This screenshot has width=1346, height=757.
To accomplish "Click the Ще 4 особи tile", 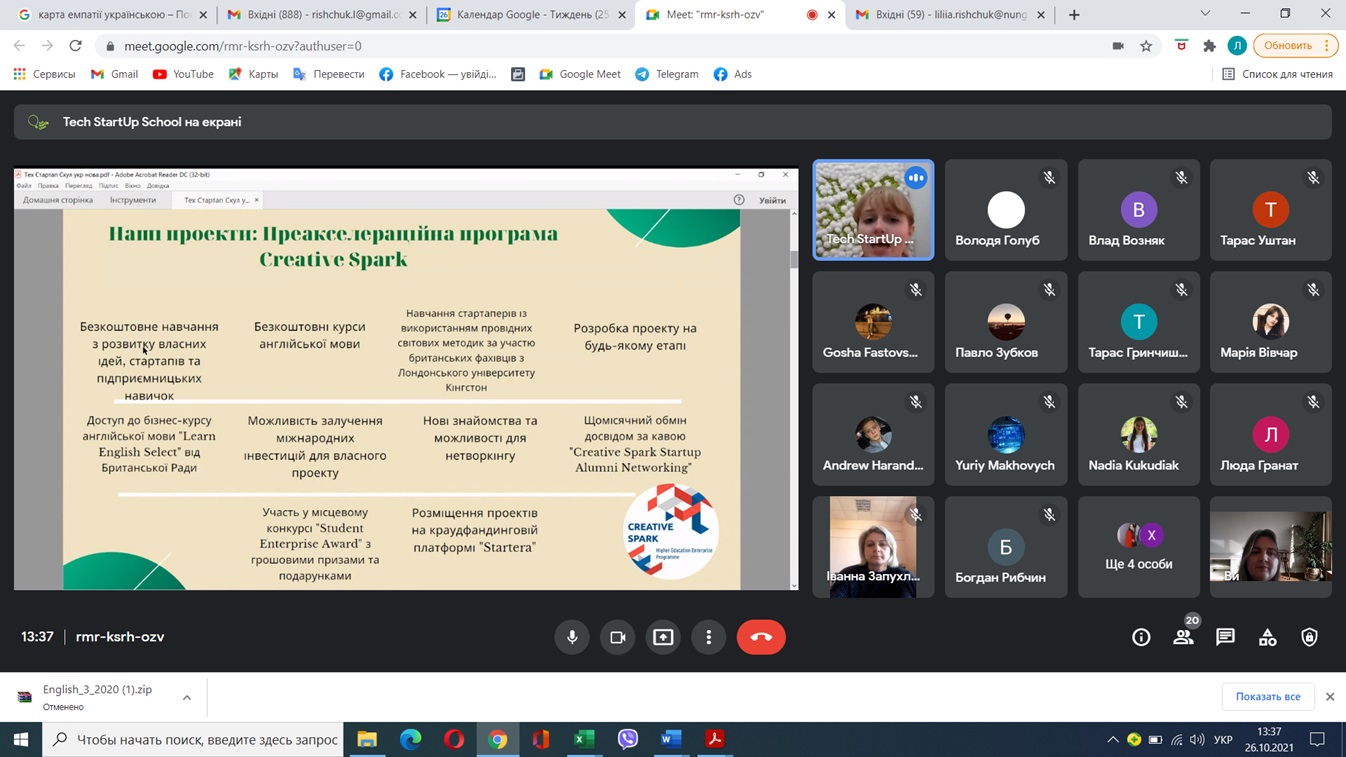I will [x=1138, y=547].
